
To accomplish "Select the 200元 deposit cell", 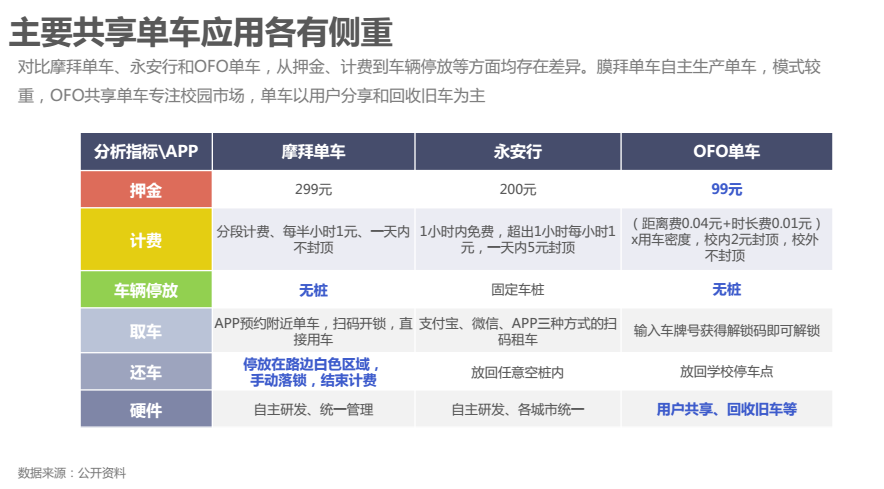I will tap(517, 190).
